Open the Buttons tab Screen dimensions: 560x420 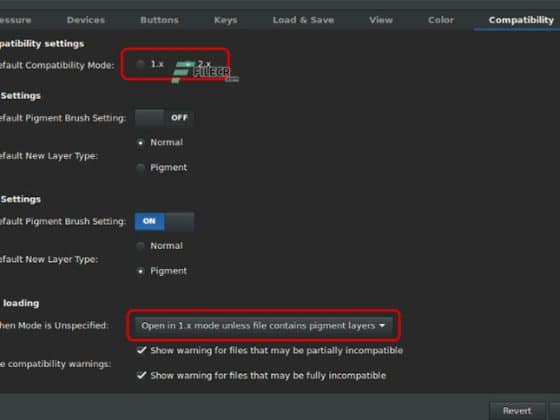click(159, 20)
